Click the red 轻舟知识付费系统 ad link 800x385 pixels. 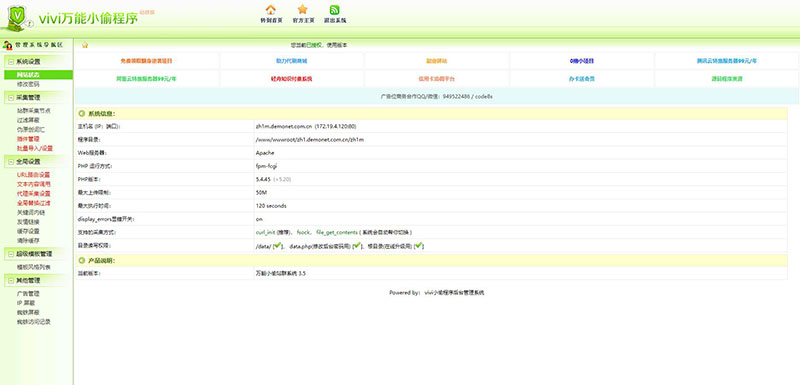(292, 79)
